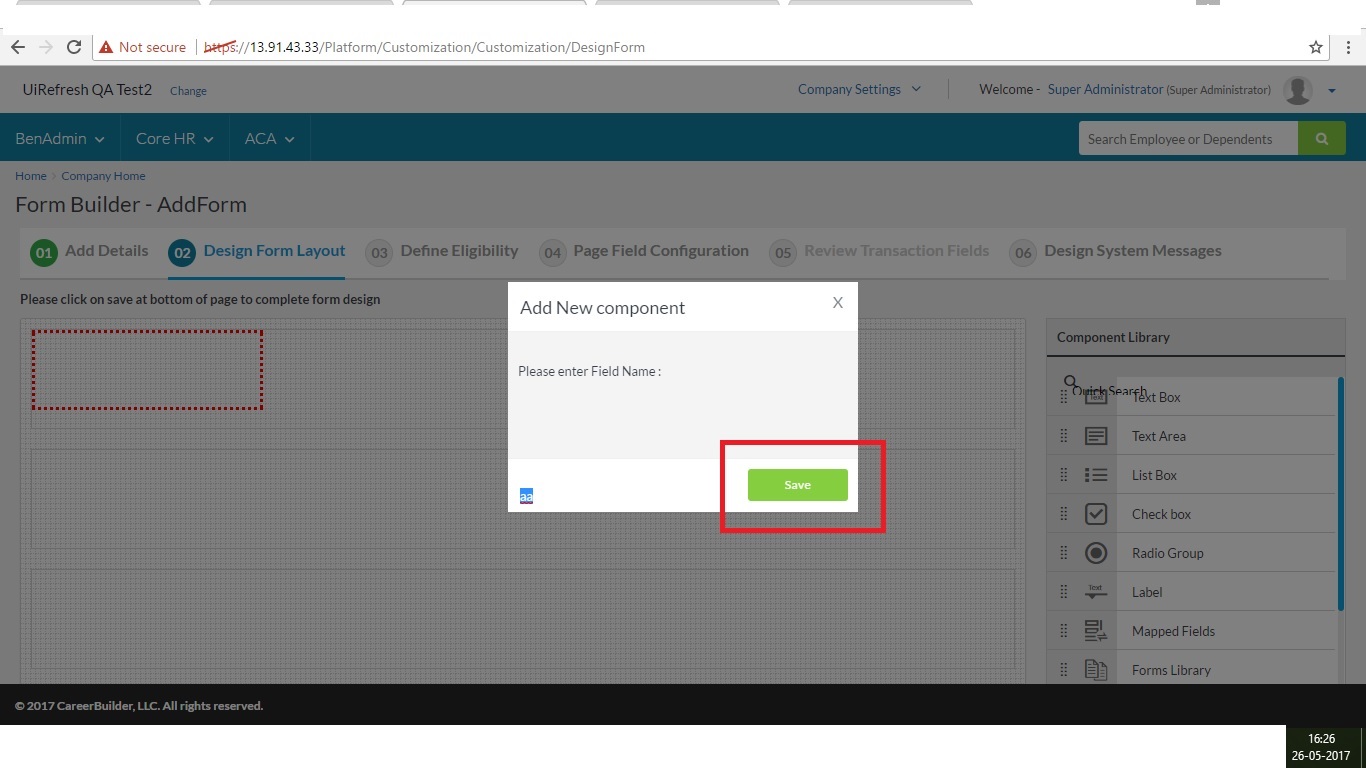The width and height of the screenshot is (1366, 768).
Task: Click the Label component icon
Action: 1096,592
